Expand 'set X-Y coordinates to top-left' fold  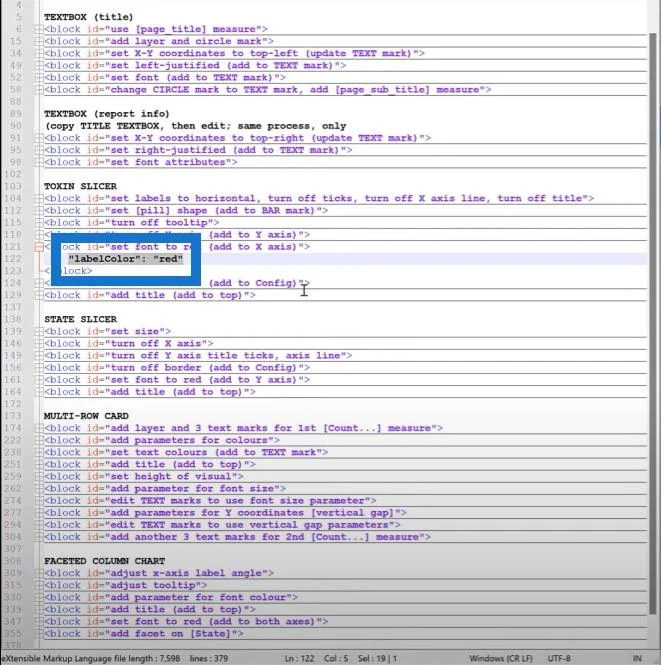39,53
